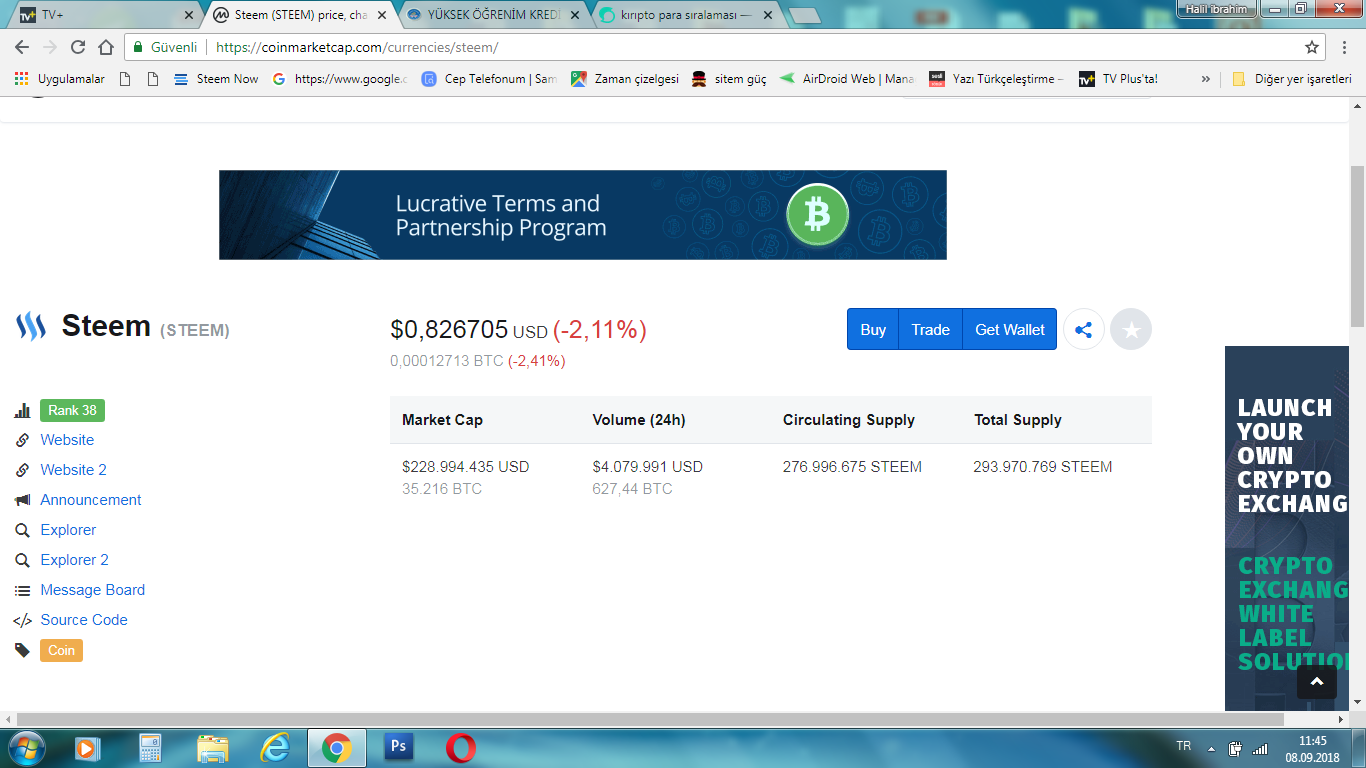Click the browser forward arrow
The height and width of the screenshot is (768, 1366).
[x=50, y=47]
